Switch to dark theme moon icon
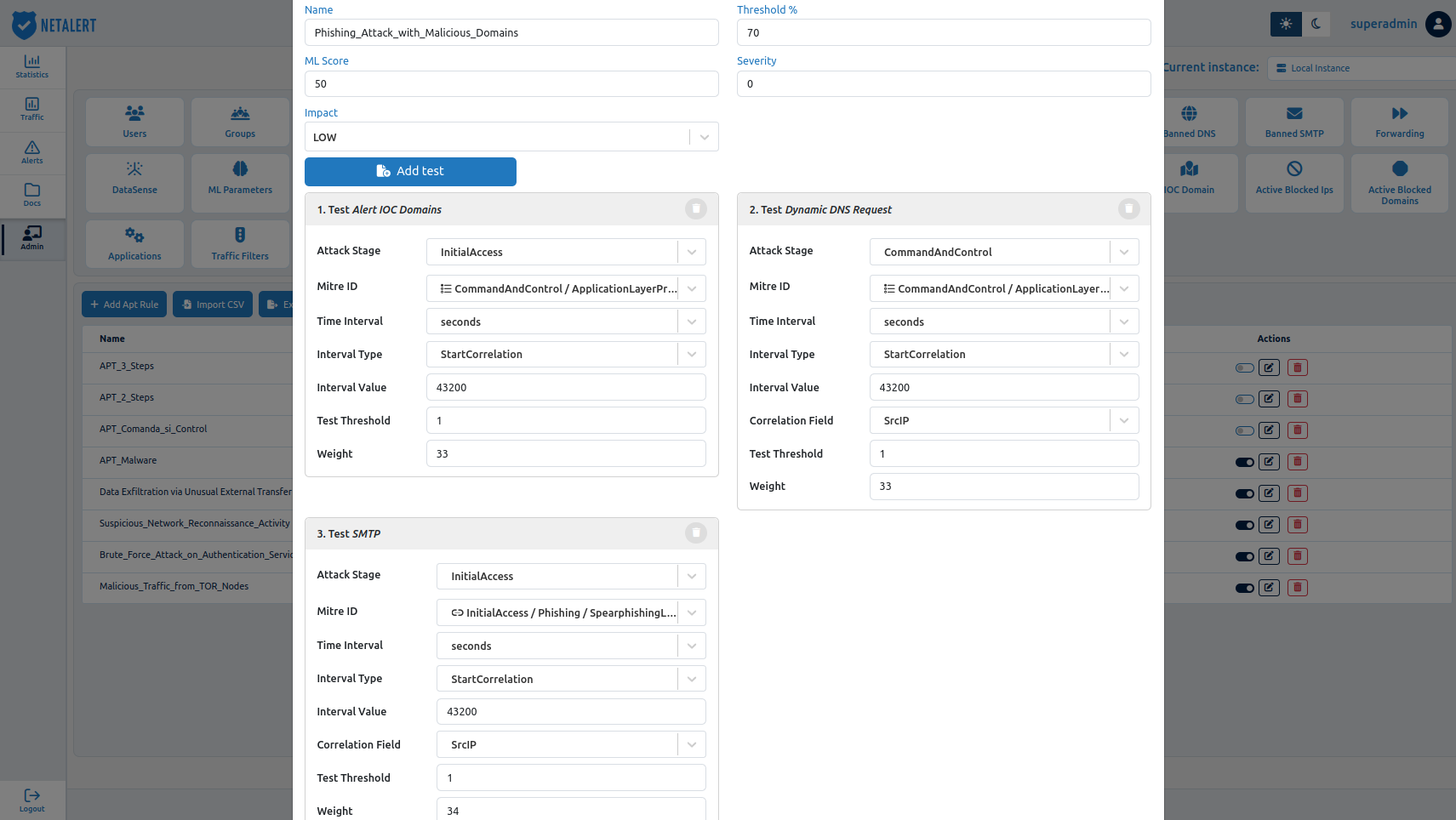This screenshot has width=1456, height=820. click(x=1316, y=24)
